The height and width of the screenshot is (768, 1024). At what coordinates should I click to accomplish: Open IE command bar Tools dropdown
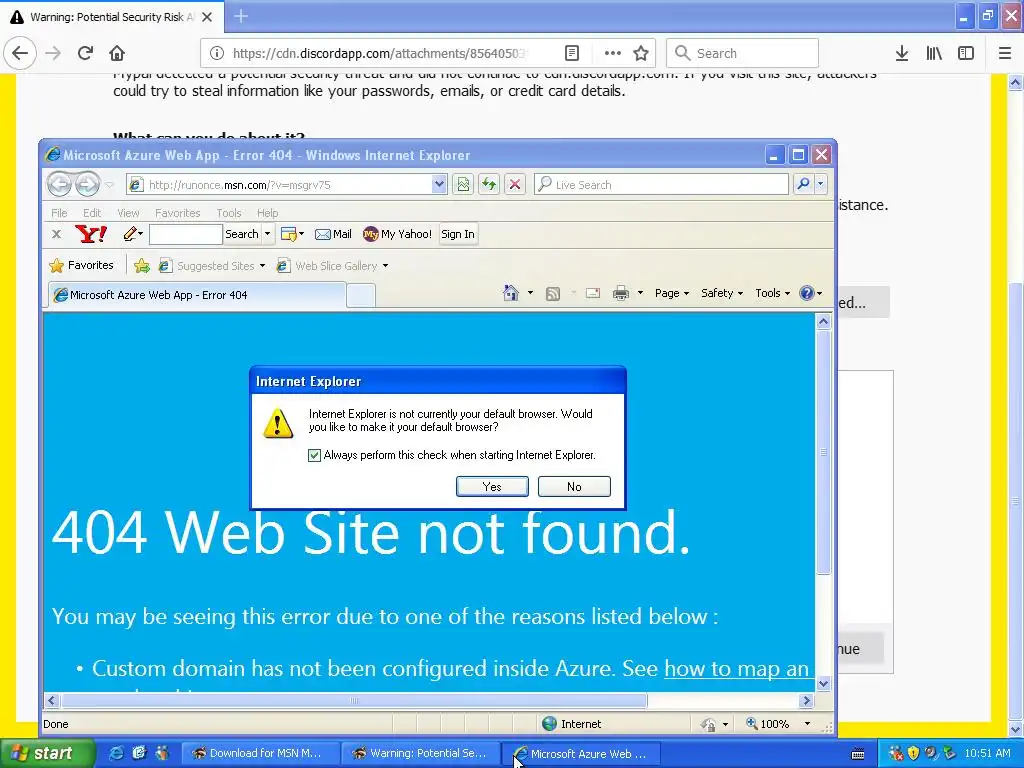tap(773, 293)
